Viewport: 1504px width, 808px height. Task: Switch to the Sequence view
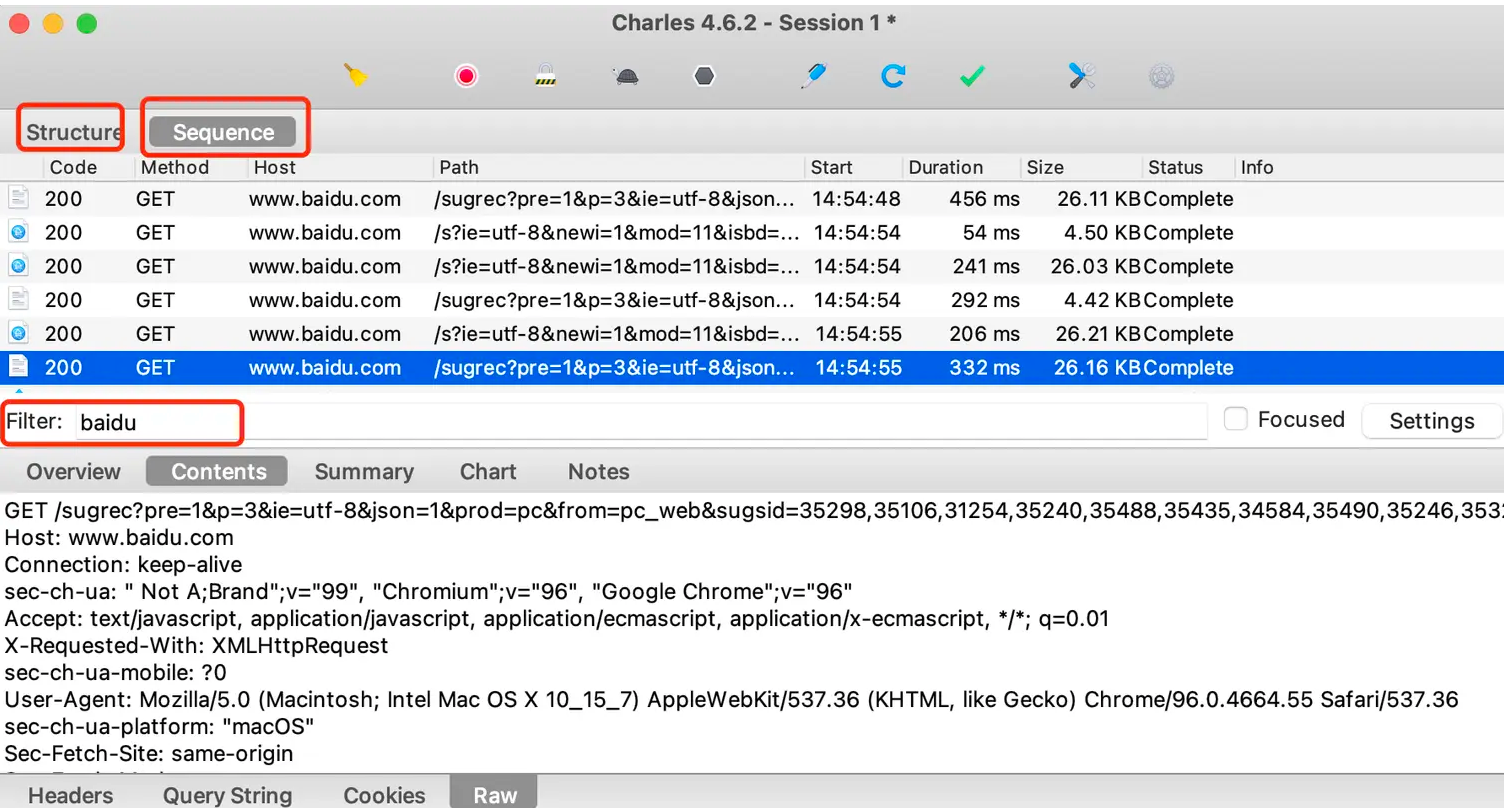[223, 132]
